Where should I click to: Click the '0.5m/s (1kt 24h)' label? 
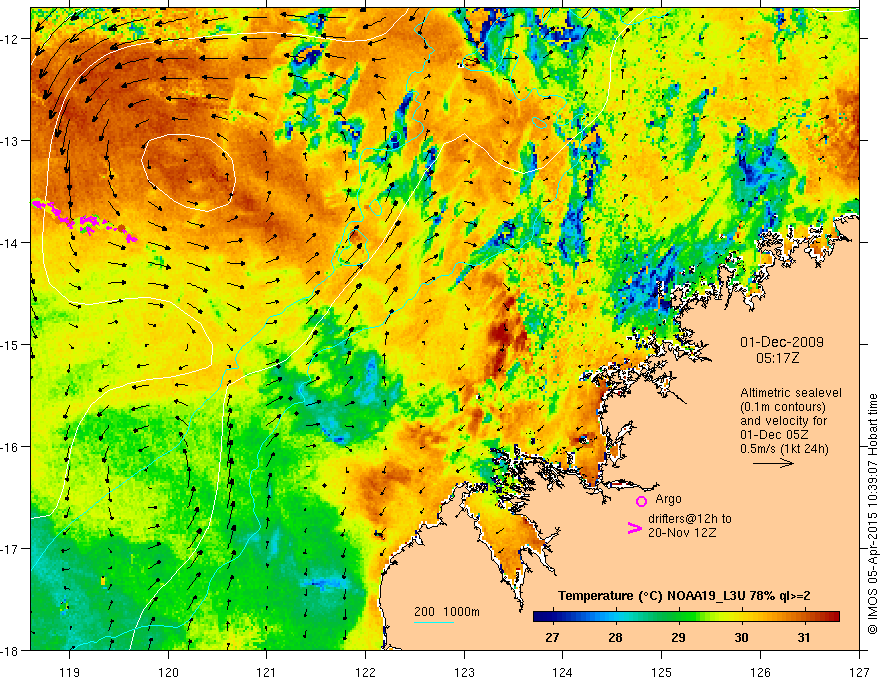(784, 449)
